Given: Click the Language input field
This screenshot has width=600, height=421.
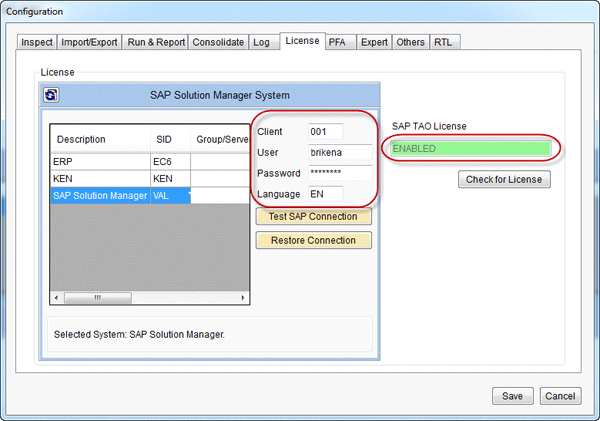Looking at the screenshot, I should coord(326,193).
